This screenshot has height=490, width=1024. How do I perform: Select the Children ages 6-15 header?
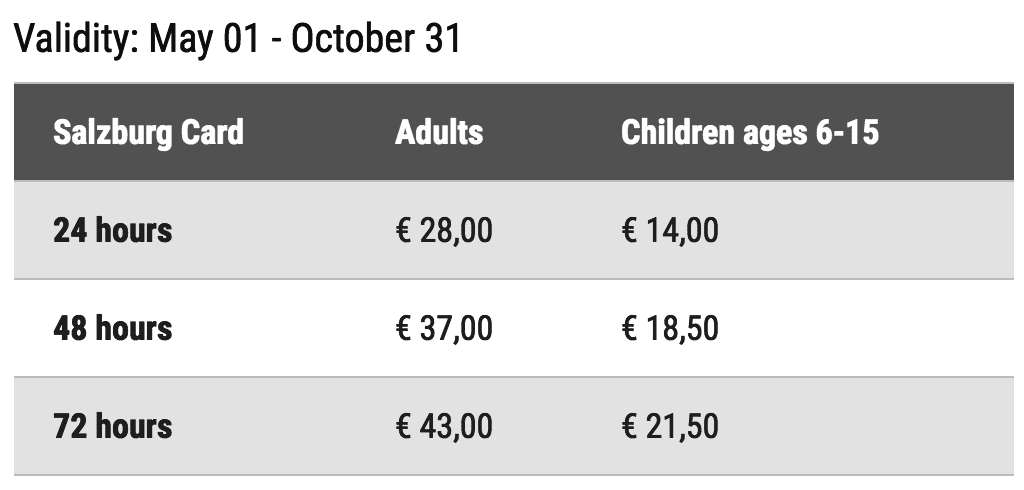750,133
